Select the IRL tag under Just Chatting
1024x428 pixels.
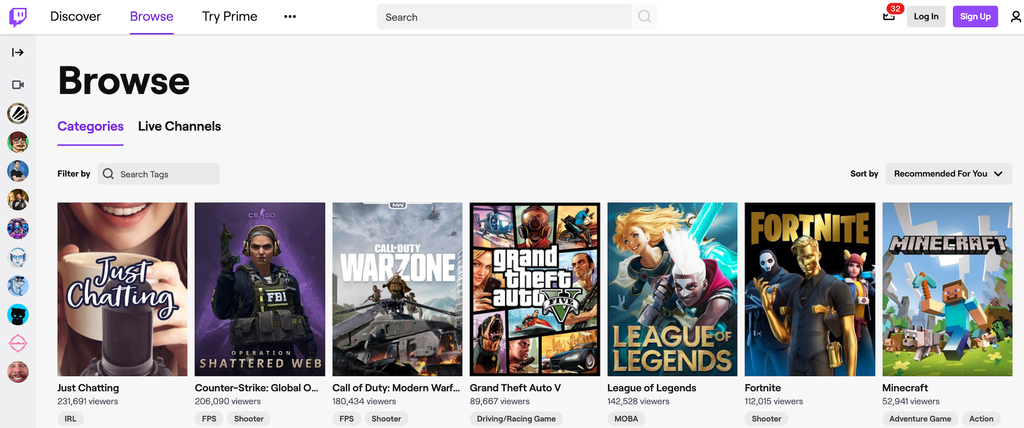pos(71,419)
